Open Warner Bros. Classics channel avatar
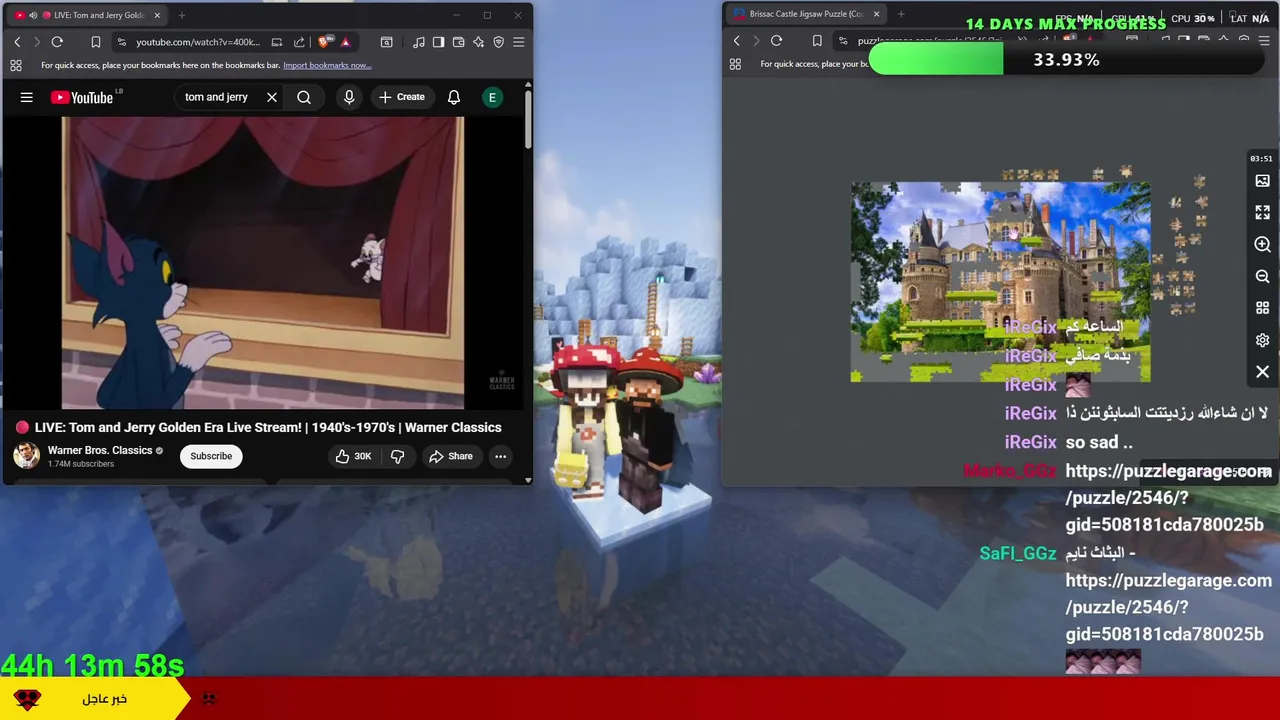Viewport: 1280px width, 720px height. click(x=26, y=456)
